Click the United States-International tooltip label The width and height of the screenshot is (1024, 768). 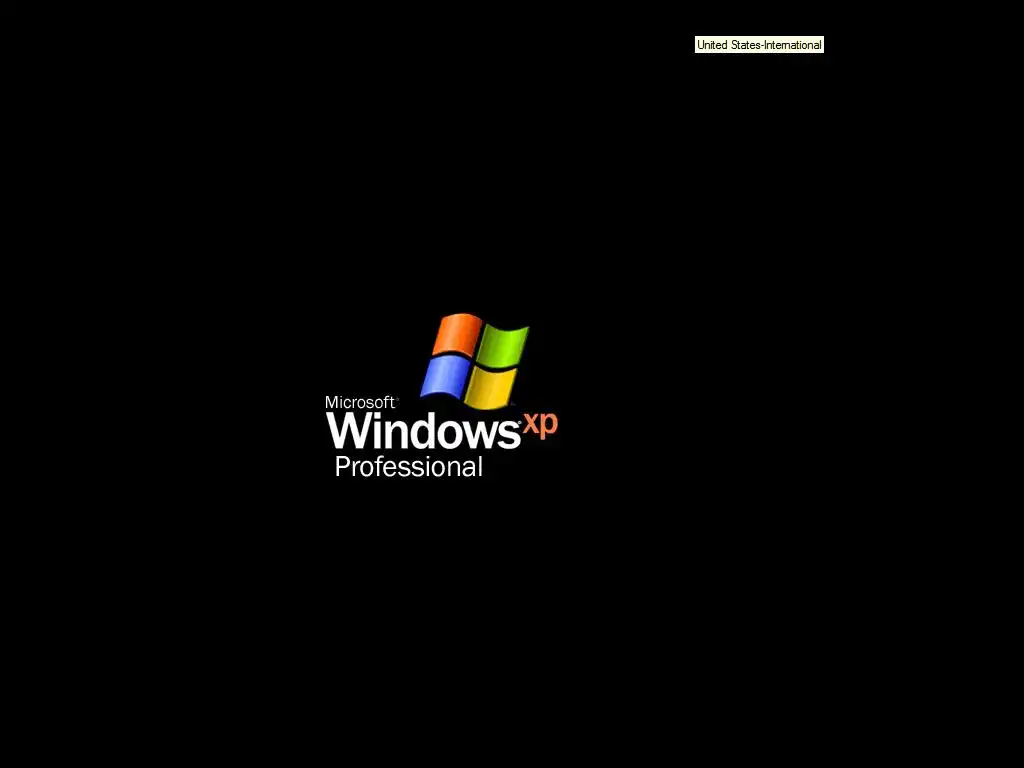click(x=759, y=45)
